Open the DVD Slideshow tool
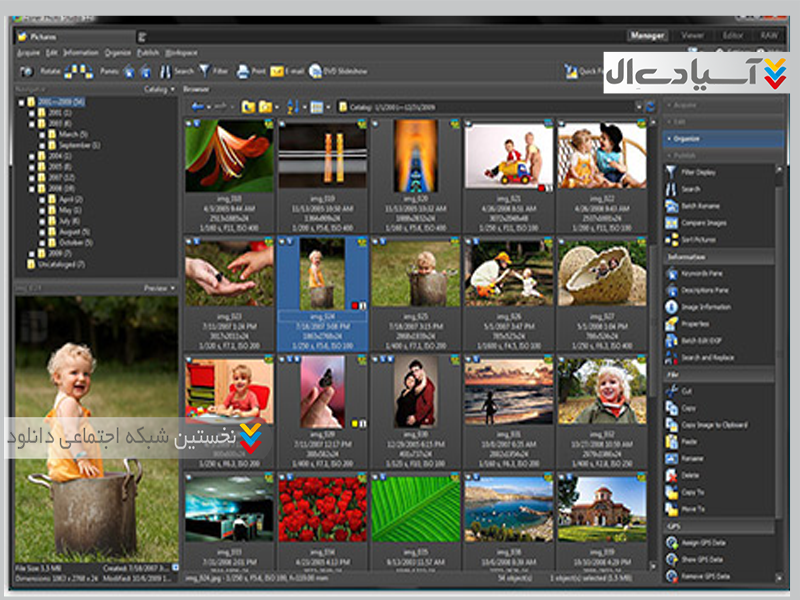 [316, 71]
